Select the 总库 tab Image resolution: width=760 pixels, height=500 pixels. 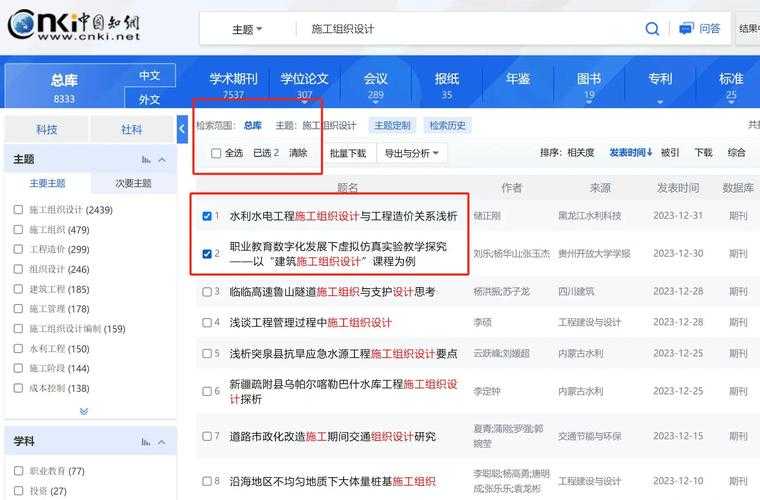64,86
